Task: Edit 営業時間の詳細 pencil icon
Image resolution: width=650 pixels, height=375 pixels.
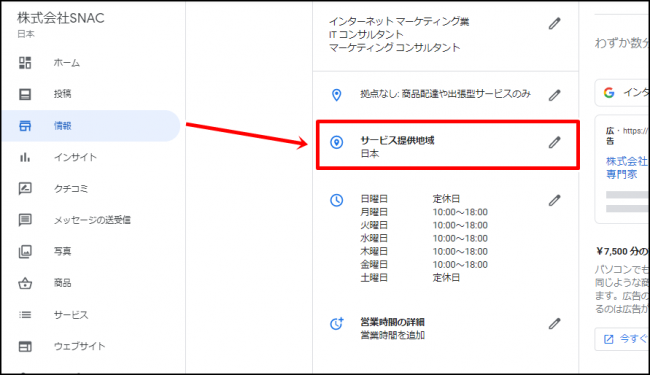Action: click(x=554, y=324)
